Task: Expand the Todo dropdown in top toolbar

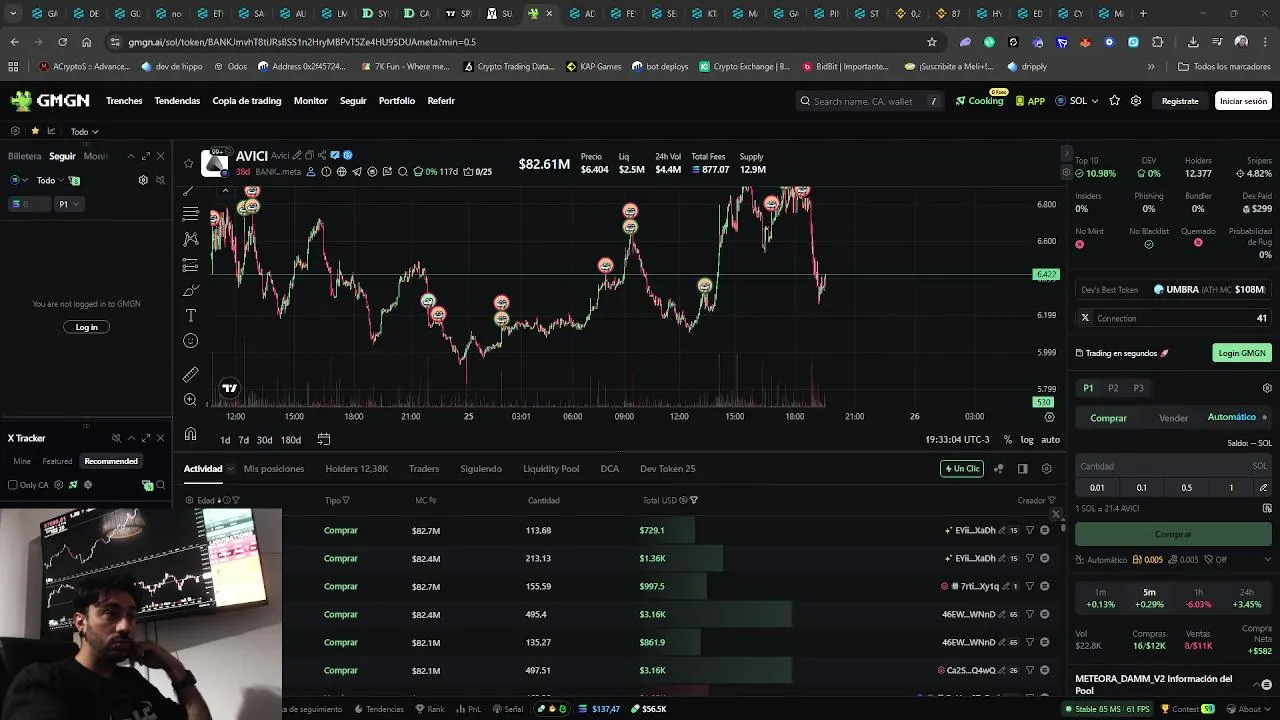Action: coord(85,131)
